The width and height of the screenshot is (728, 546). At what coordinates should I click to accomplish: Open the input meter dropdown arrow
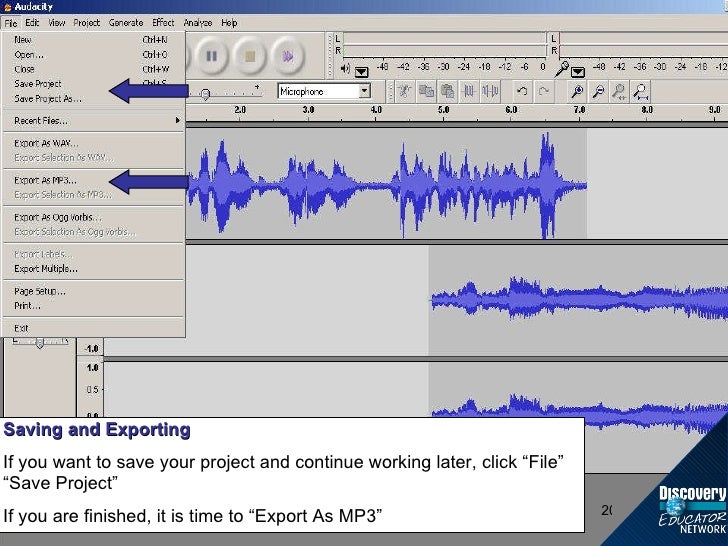[578, 72]
